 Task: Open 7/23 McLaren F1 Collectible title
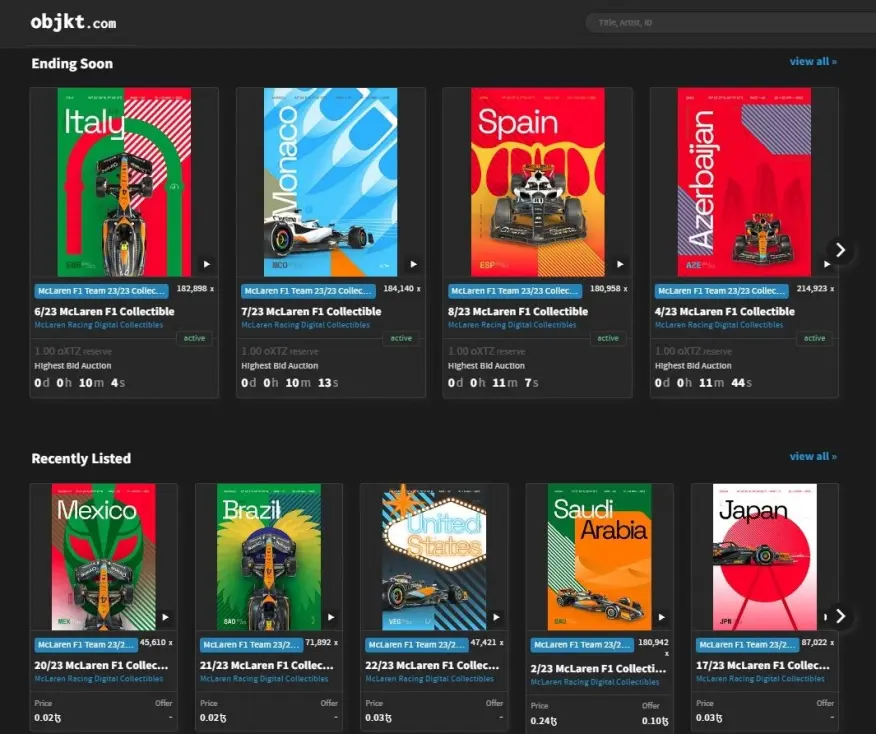pyautogui.click(x=311, y=311)
